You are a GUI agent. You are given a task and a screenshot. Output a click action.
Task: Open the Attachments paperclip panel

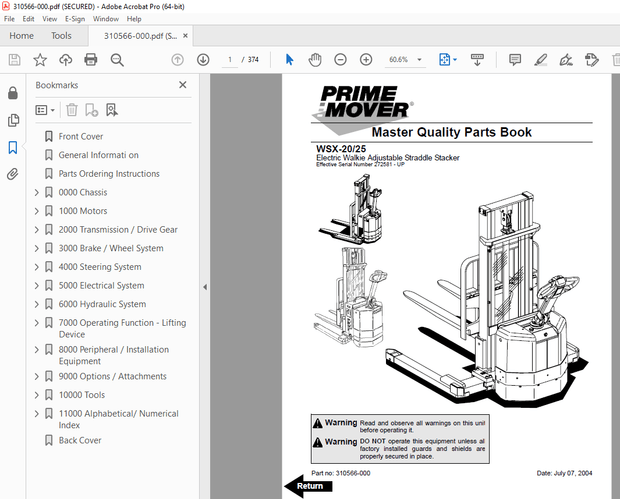pyautogui.click(x=13, y=174)
